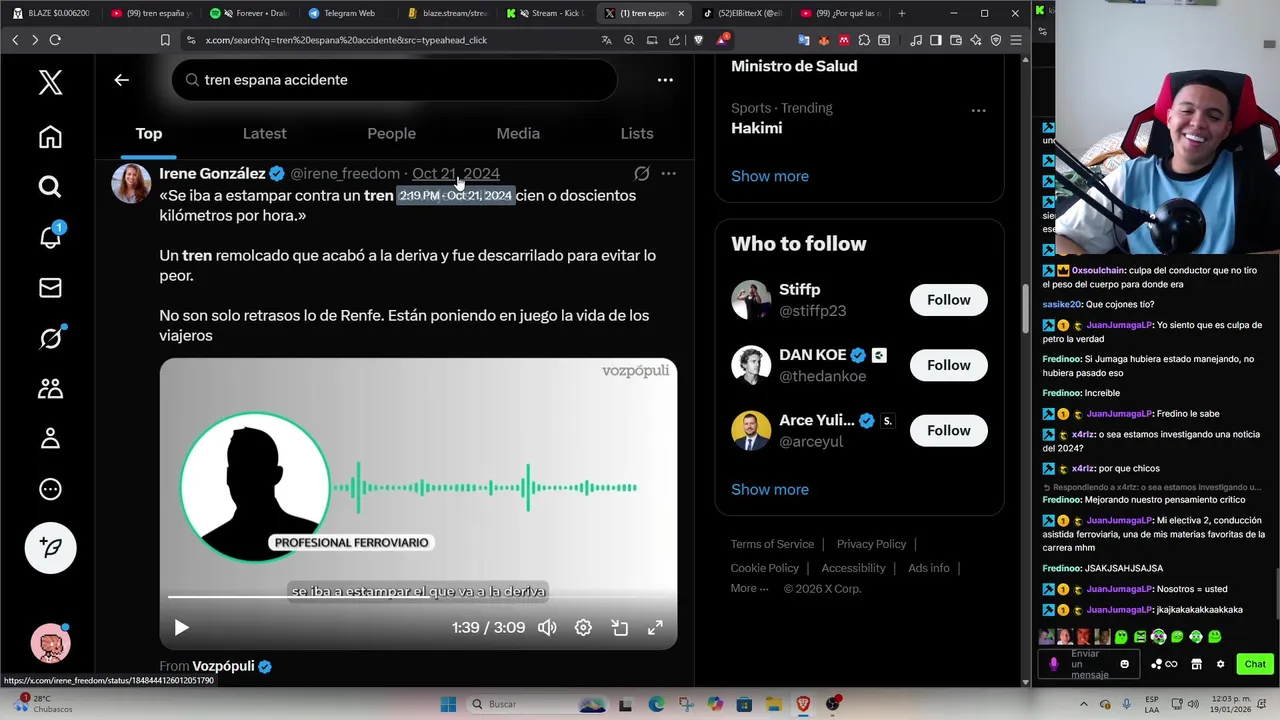This screenshot has width=1280, height=720.
Task: Open Grok icon in X sidebar
Action: coord(50,338)
